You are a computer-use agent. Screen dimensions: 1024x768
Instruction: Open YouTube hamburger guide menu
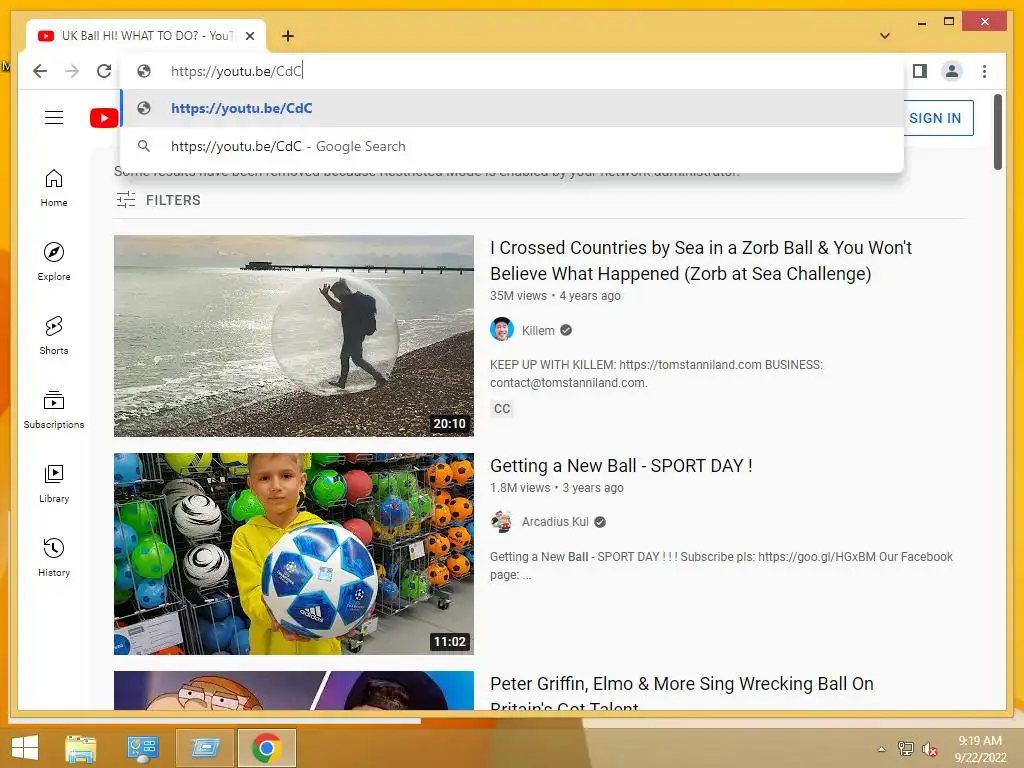pos(54,118)
